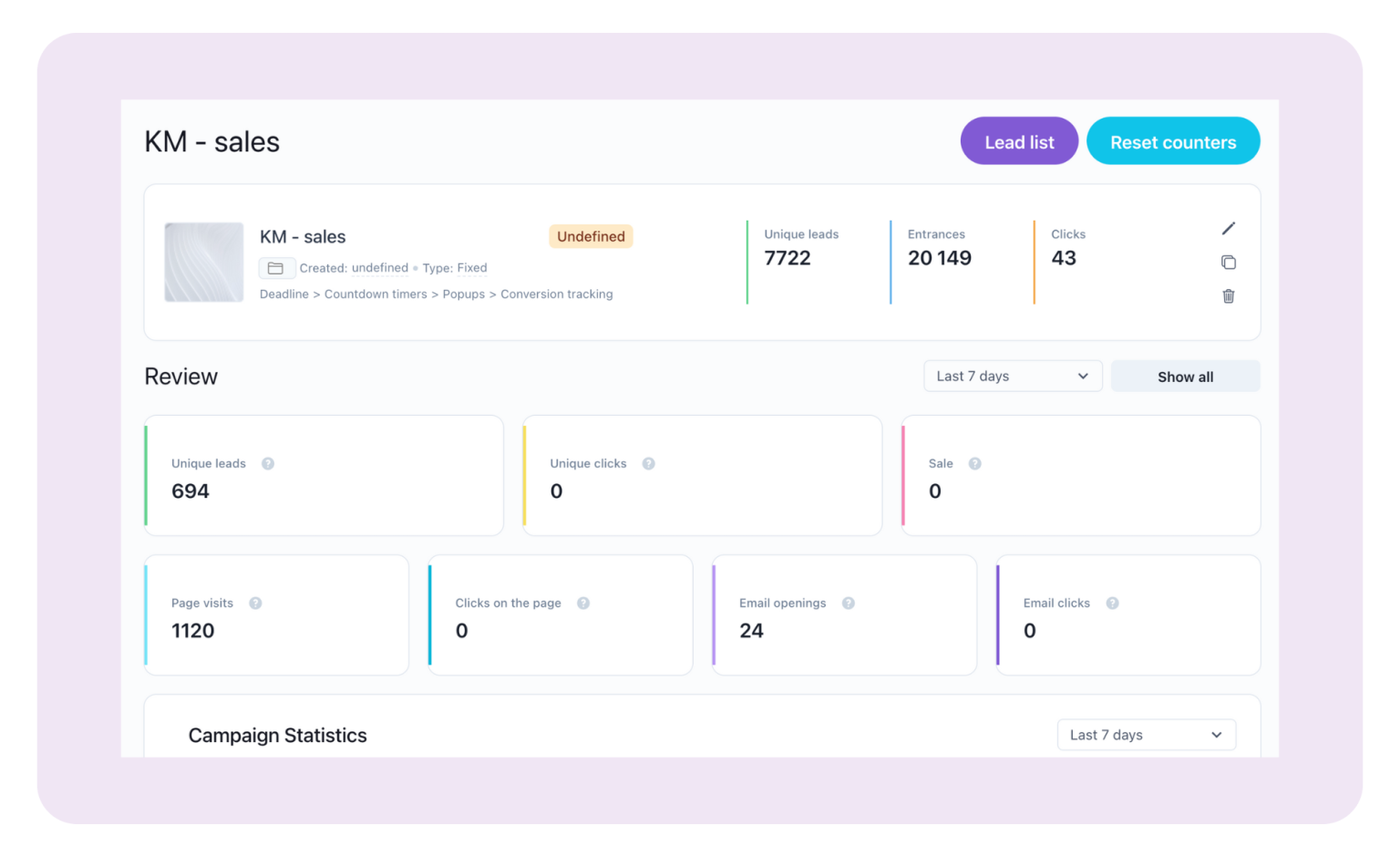Viewport: 1400px width, 857px height.
Task: Click the Clicks 43 value
Action: [x=1064, y=258]
